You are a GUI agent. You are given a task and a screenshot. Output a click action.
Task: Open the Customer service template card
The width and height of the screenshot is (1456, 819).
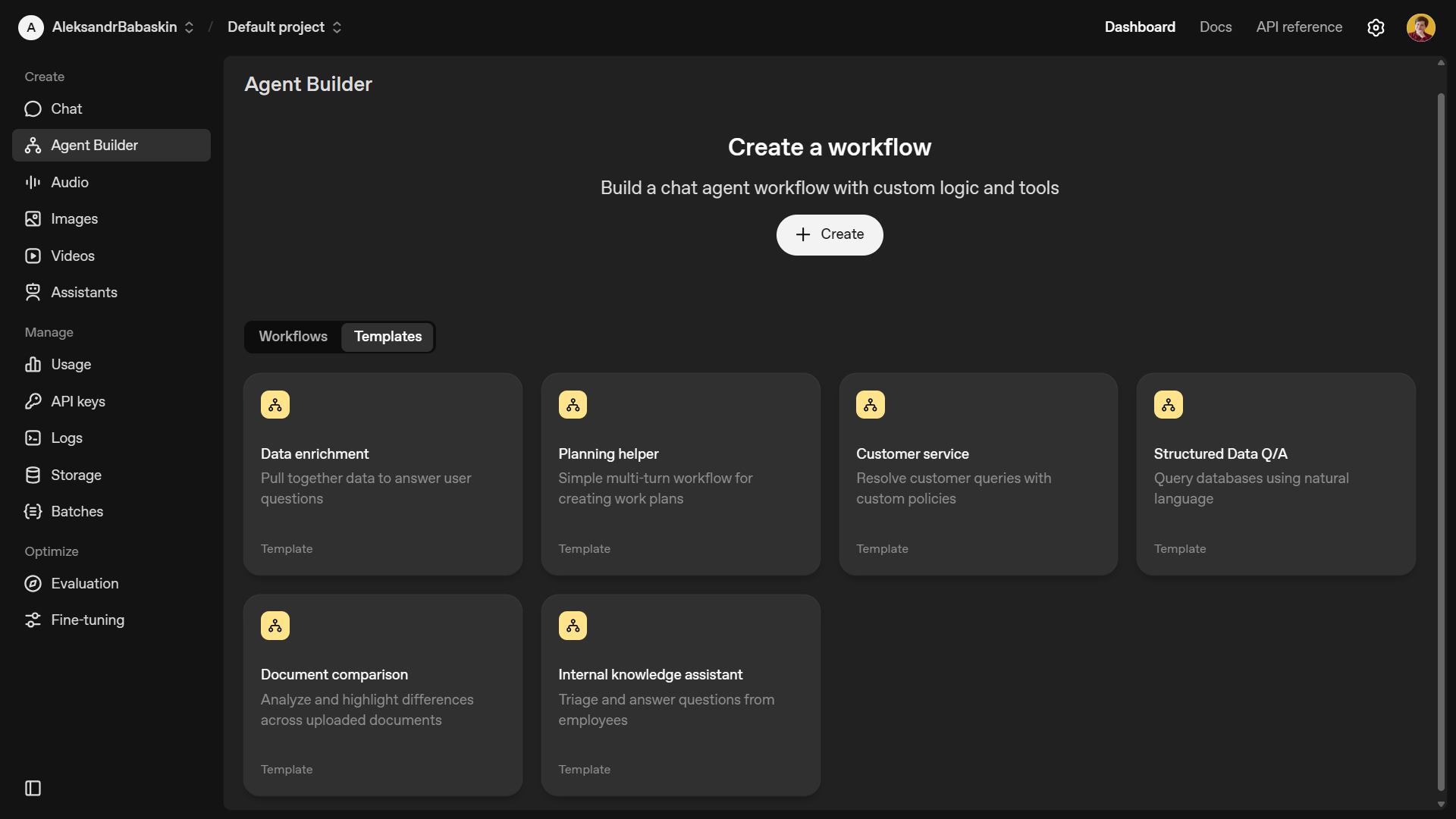point(977,474)
